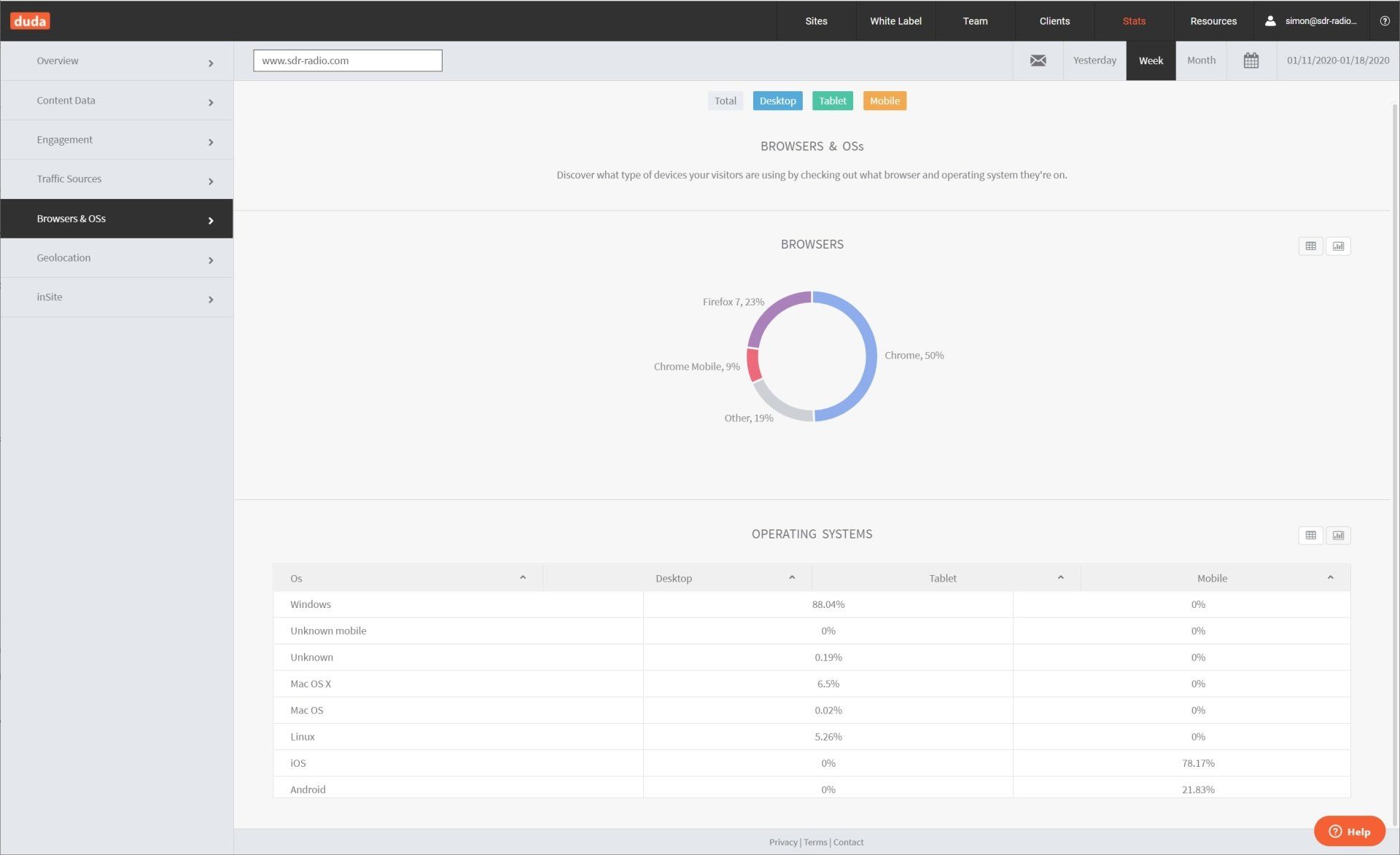Image resolution: width=1400 pixels, height=855 pixels.
Task: Open the calendar date picker icon
Action: tap(1251, 60)
